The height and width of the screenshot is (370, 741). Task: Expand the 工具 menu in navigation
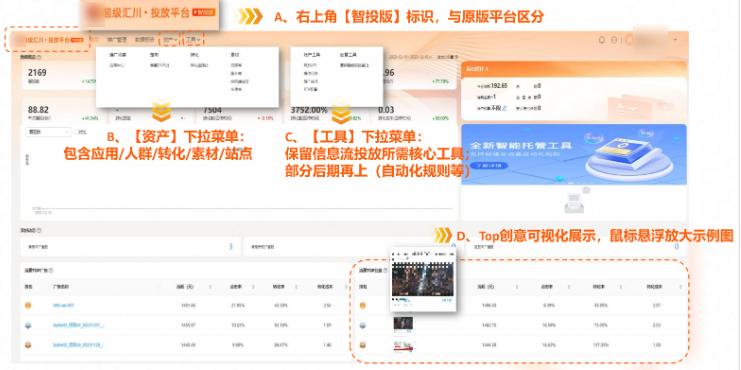[x=193, y=40]
